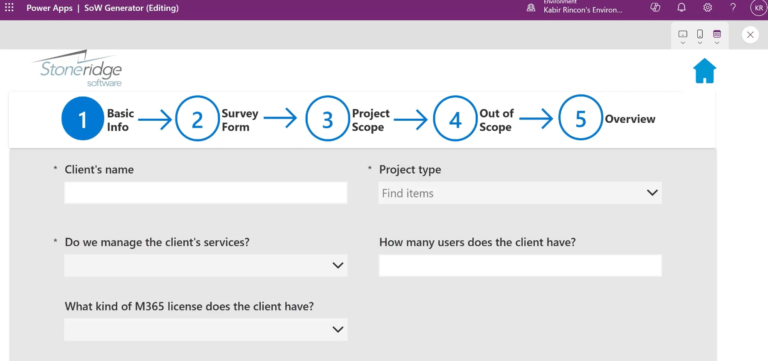Expand the M365 license dropdown
768x361 pixels.
[x=206, y=329]
